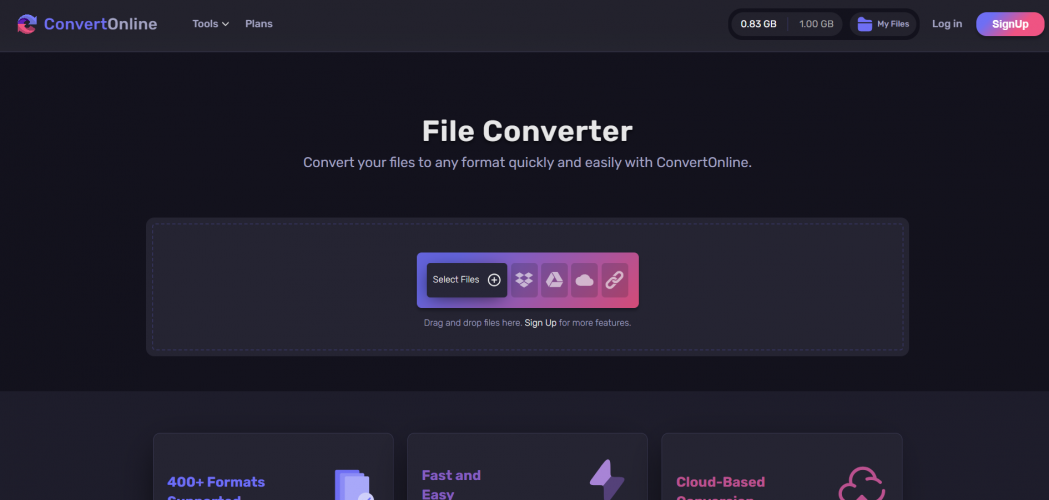Screen dimensions: 1049x500
Task: Click the ConvertOnline logo icon
Action: click(x=27, y=24)
